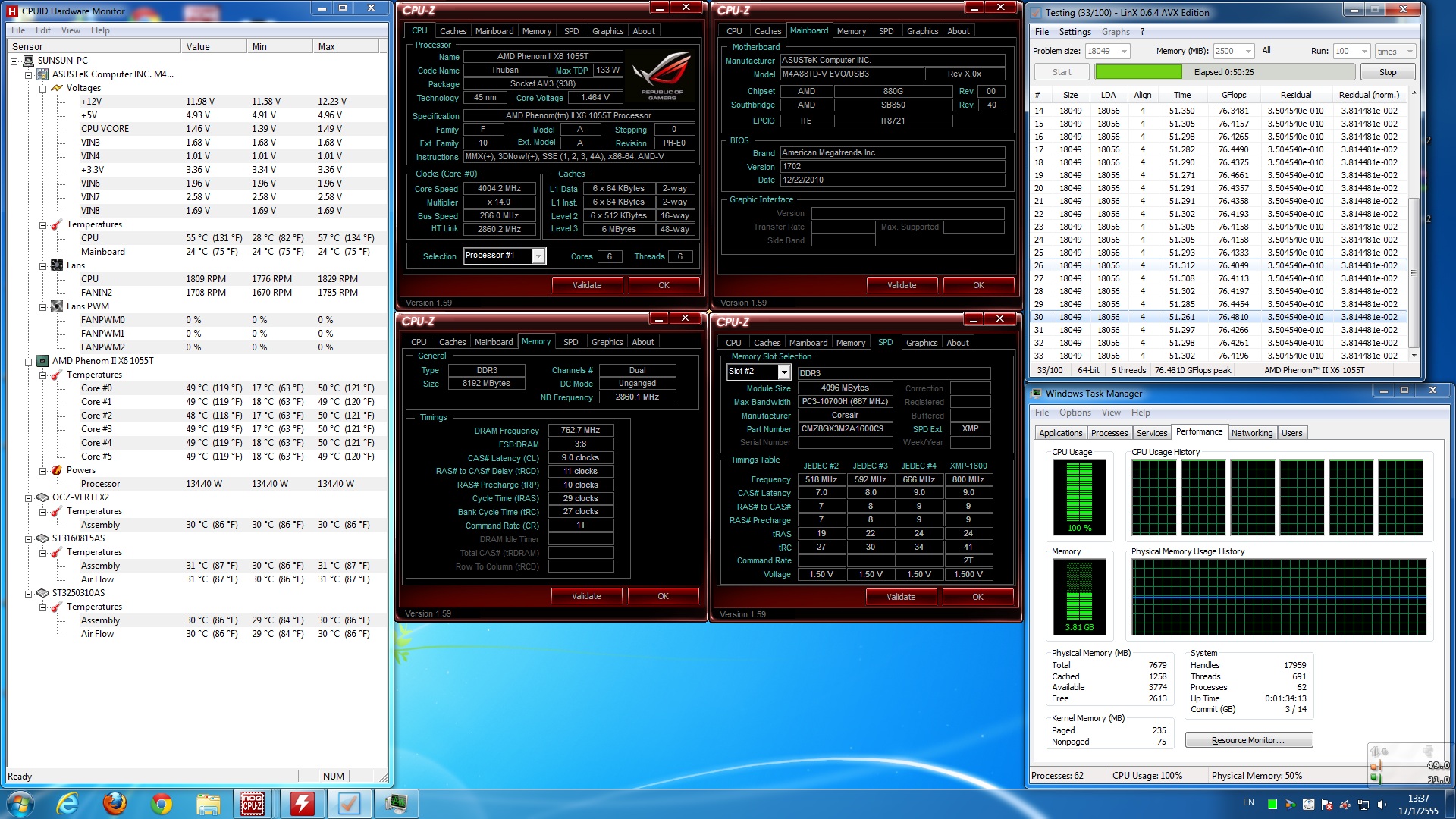The width and height of the screenshot is (1456, 819).
Task: Open the Processor #1 selection dropdown
Action: click(x=538, y=256)
